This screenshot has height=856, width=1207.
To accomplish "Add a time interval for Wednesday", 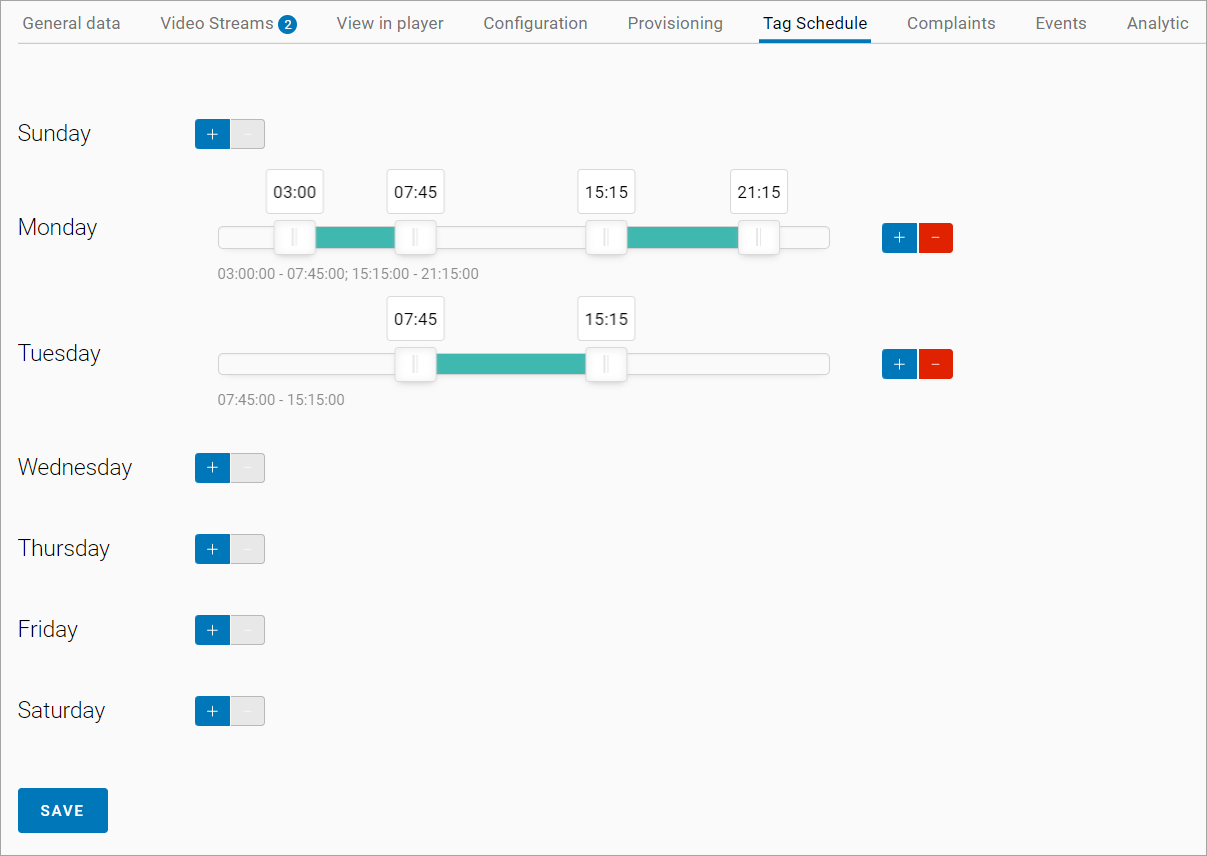I will coord(212,468).
